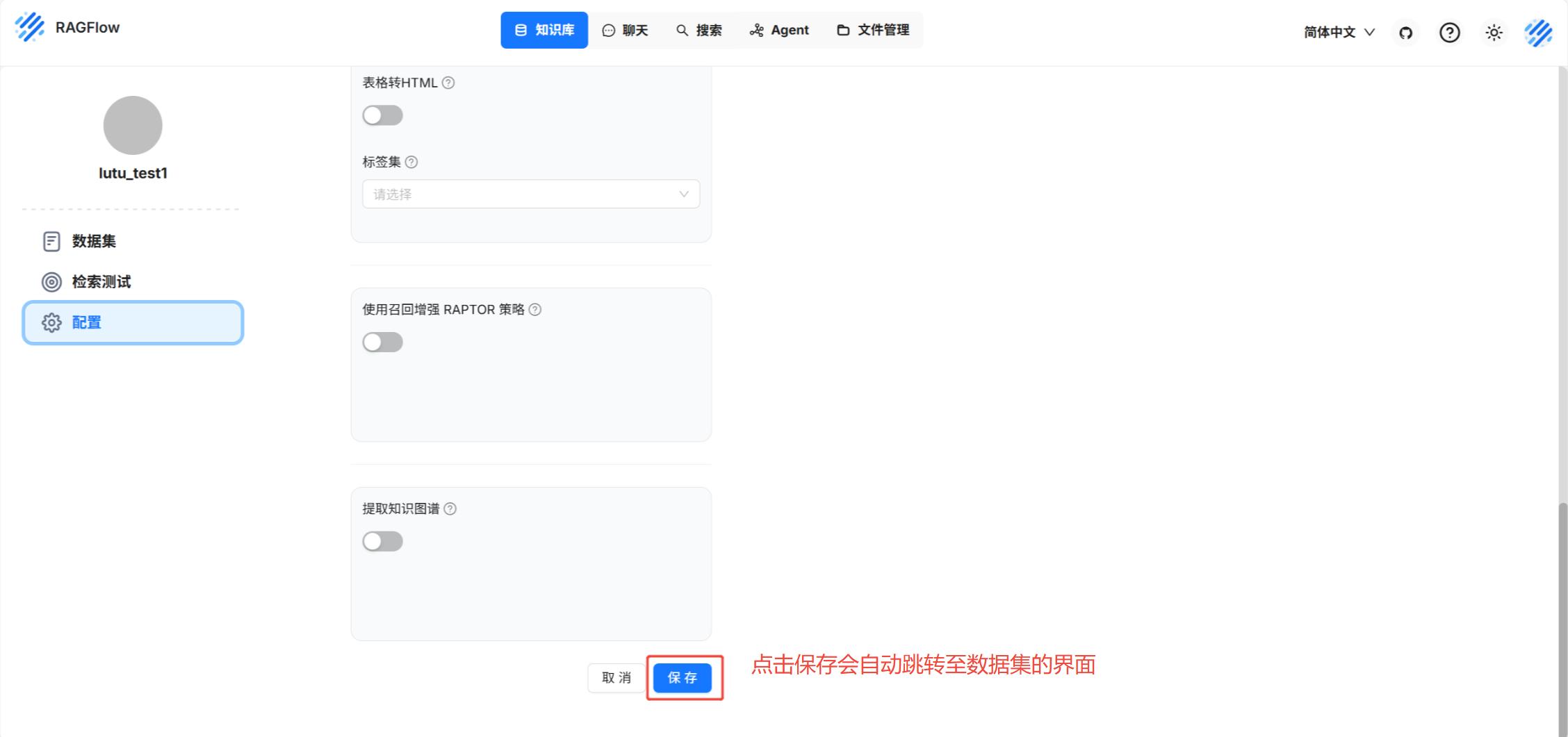Click the 取消 button

pyautogui.click(x=616, y=678)
